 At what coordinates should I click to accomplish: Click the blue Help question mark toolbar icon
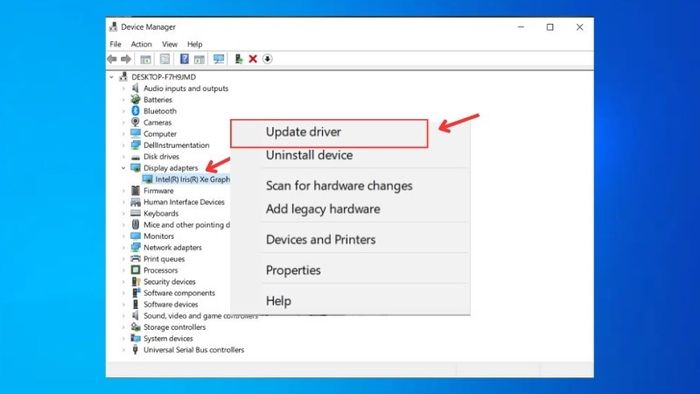click(x=184, y=59)
